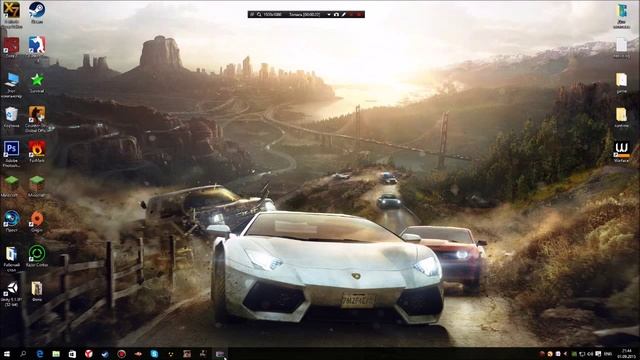The width and height of the screenshot is (640, 360).
Task: Click the red circle recorder taskbar icon
Action: (121, 354)
